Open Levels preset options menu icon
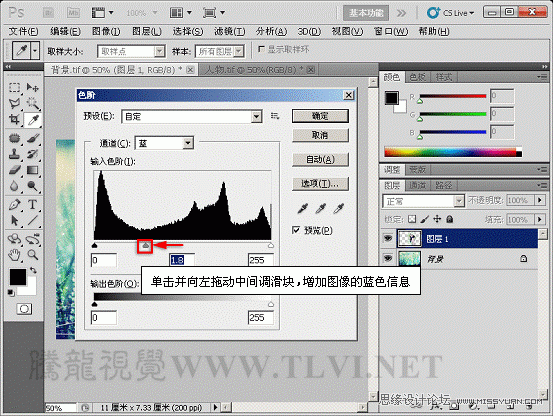 (x=275, y=116)
